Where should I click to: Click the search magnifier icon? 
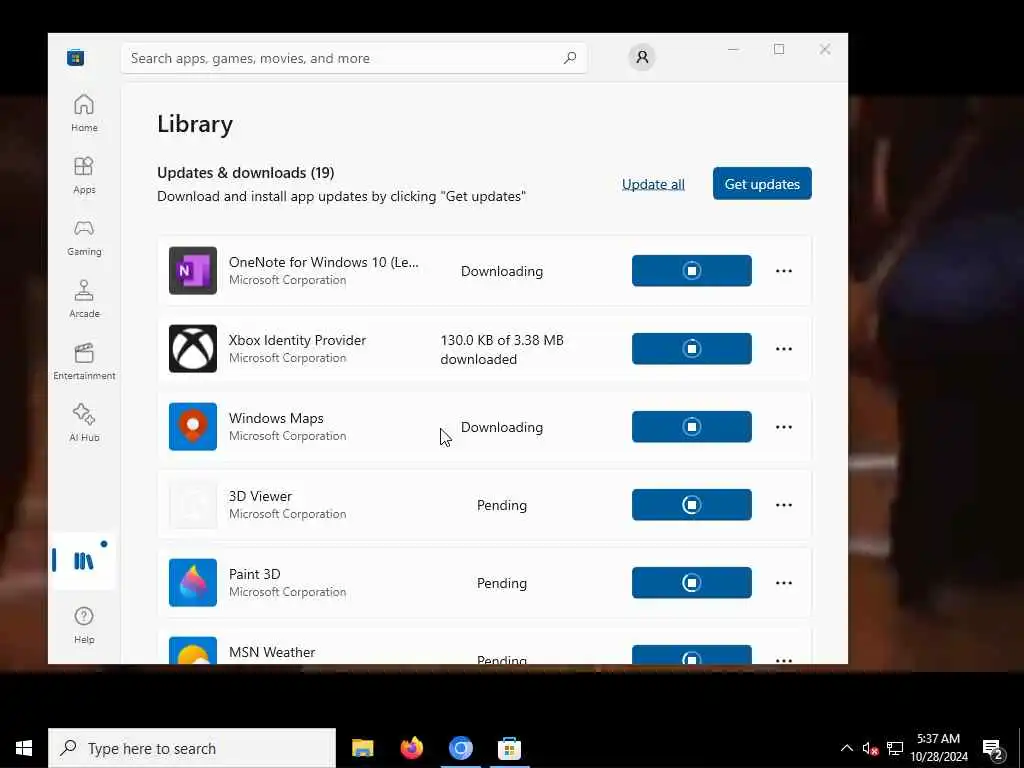coord(569,58)
